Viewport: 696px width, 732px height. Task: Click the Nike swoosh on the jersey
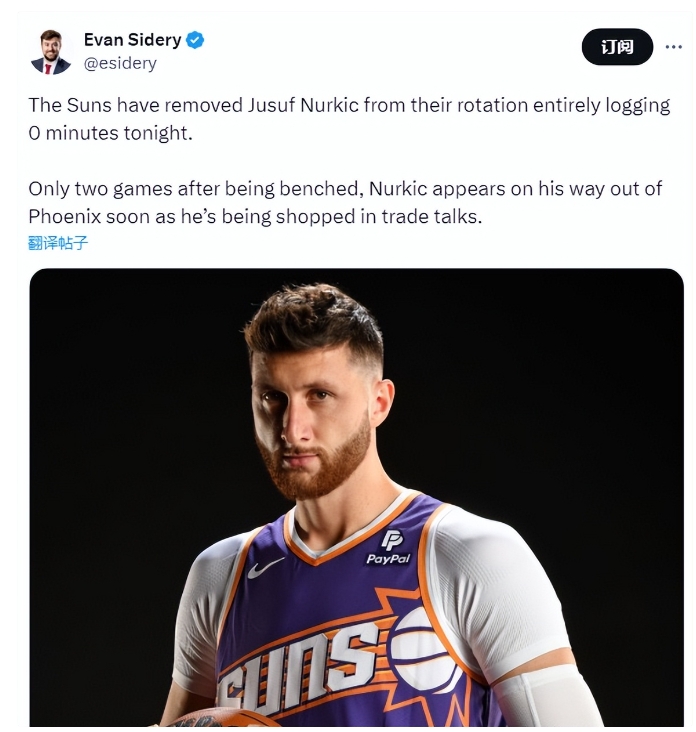266,567
